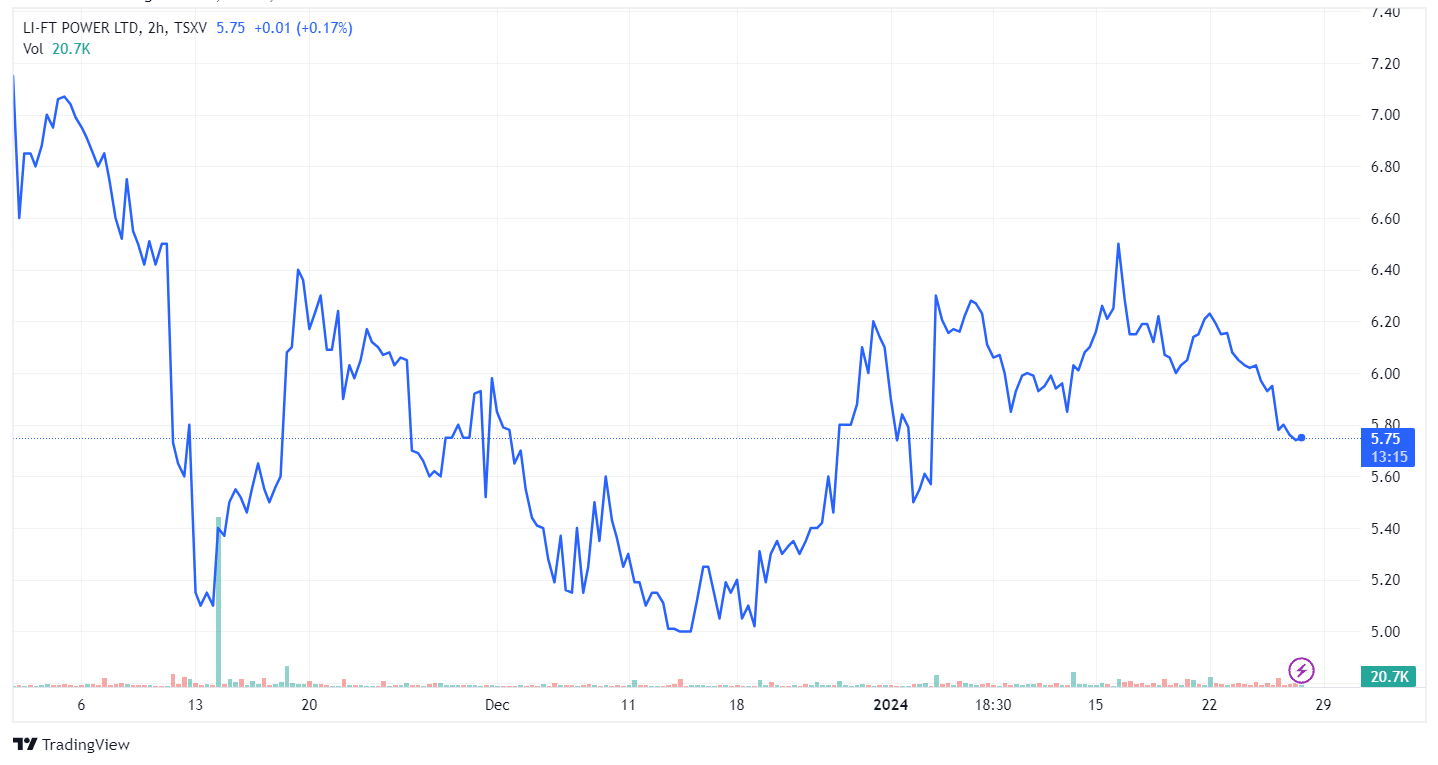Image resolution: width=1438 pixels, height=765 pixels.
Task: Click the green 20.7K volume label
Action: point(1389,677)
